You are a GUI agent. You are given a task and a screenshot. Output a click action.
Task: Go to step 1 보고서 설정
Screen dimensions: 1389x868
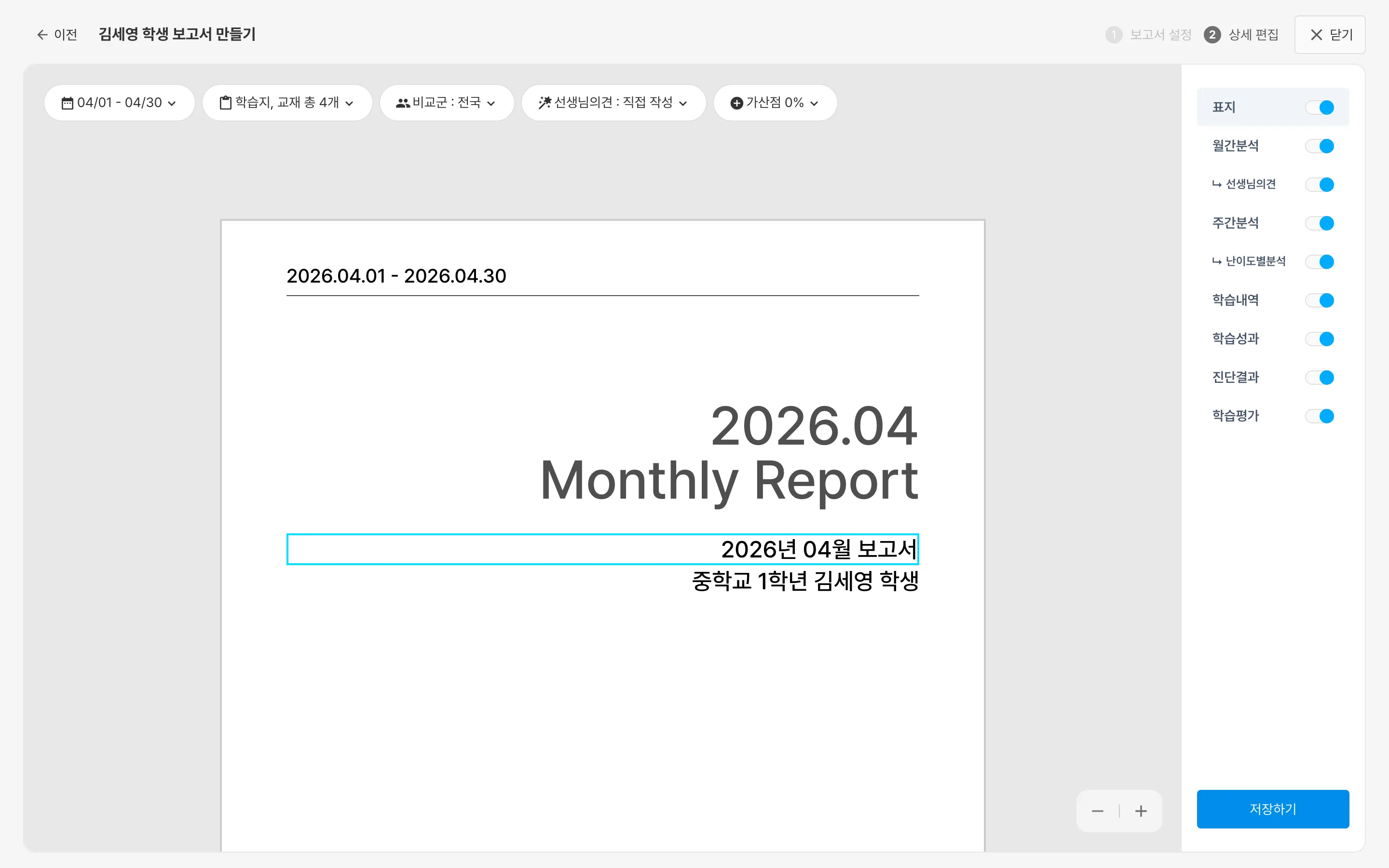pyautogui.click(x=1148, y=34)
